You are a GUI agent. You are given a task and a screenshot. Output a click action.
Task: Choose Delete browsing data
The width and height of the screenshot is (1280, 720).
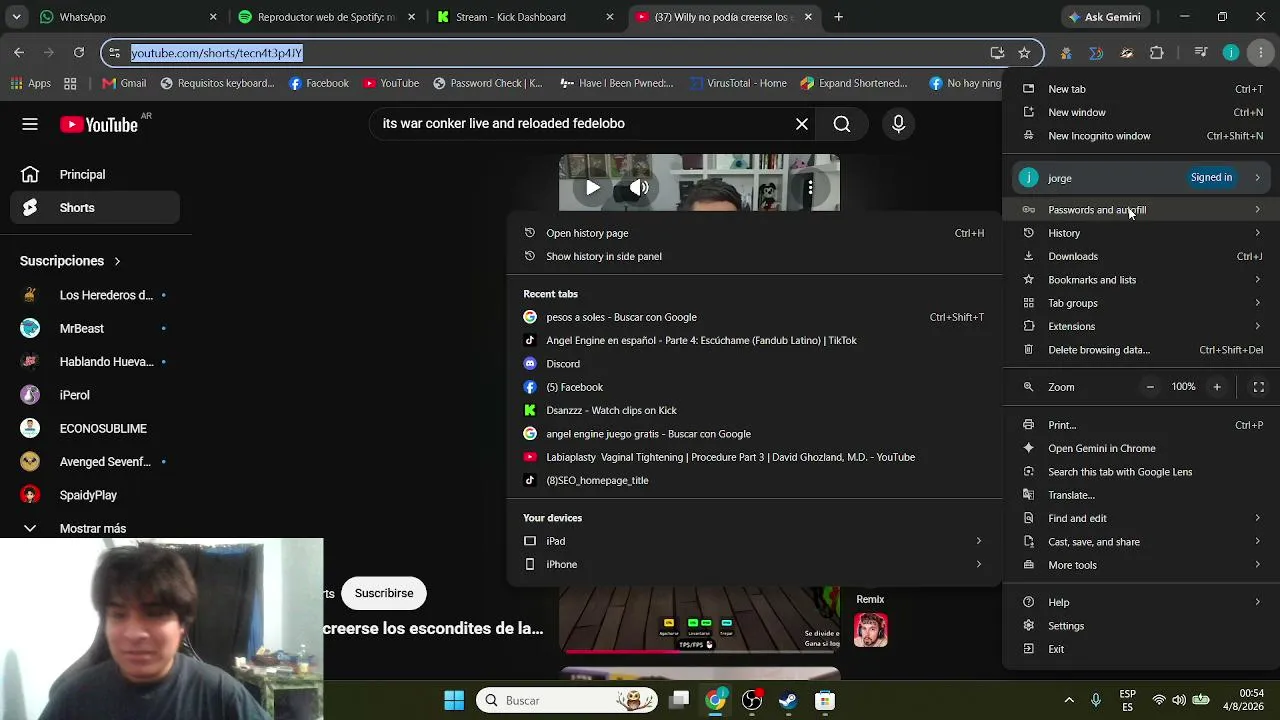(1141, 350)
